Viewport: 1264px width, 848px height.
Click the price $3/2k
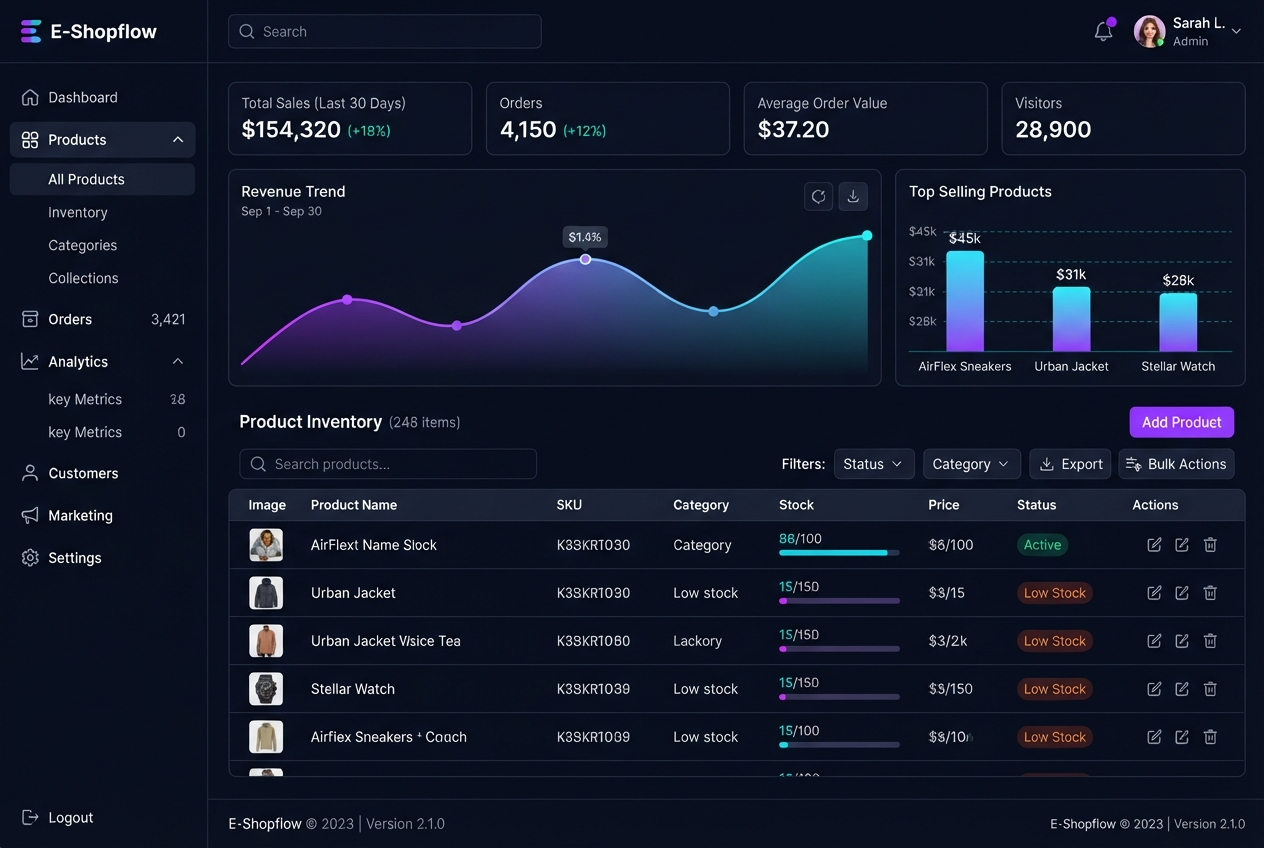tap(948, 641)
